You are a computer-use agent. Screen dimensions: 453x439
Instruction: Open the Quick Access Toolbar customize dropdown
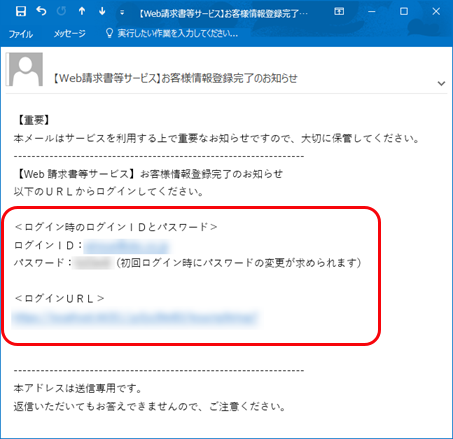click(122, 13)
